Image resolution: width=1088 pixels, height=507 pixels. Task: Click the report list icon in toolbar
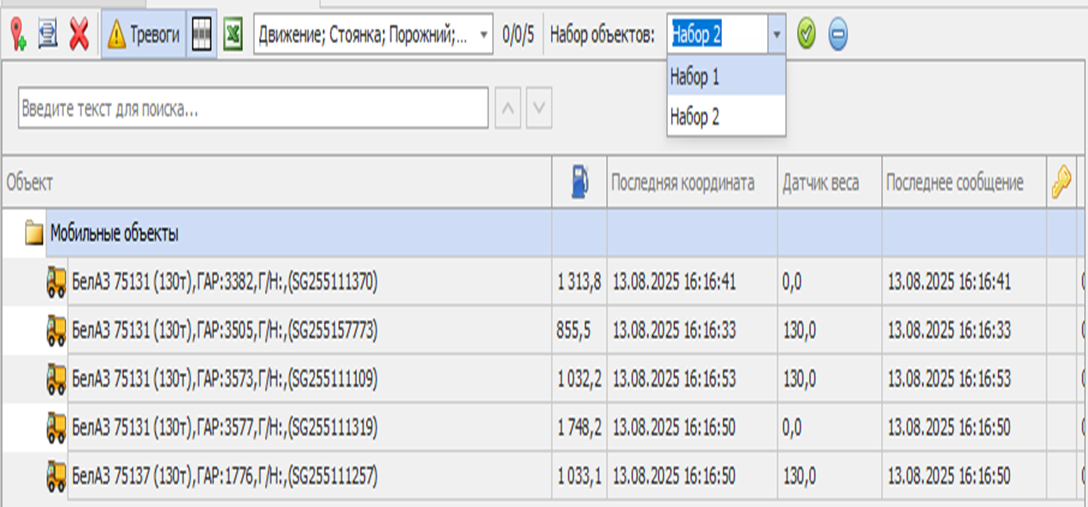pyautogui.click(x=47, y=36)
